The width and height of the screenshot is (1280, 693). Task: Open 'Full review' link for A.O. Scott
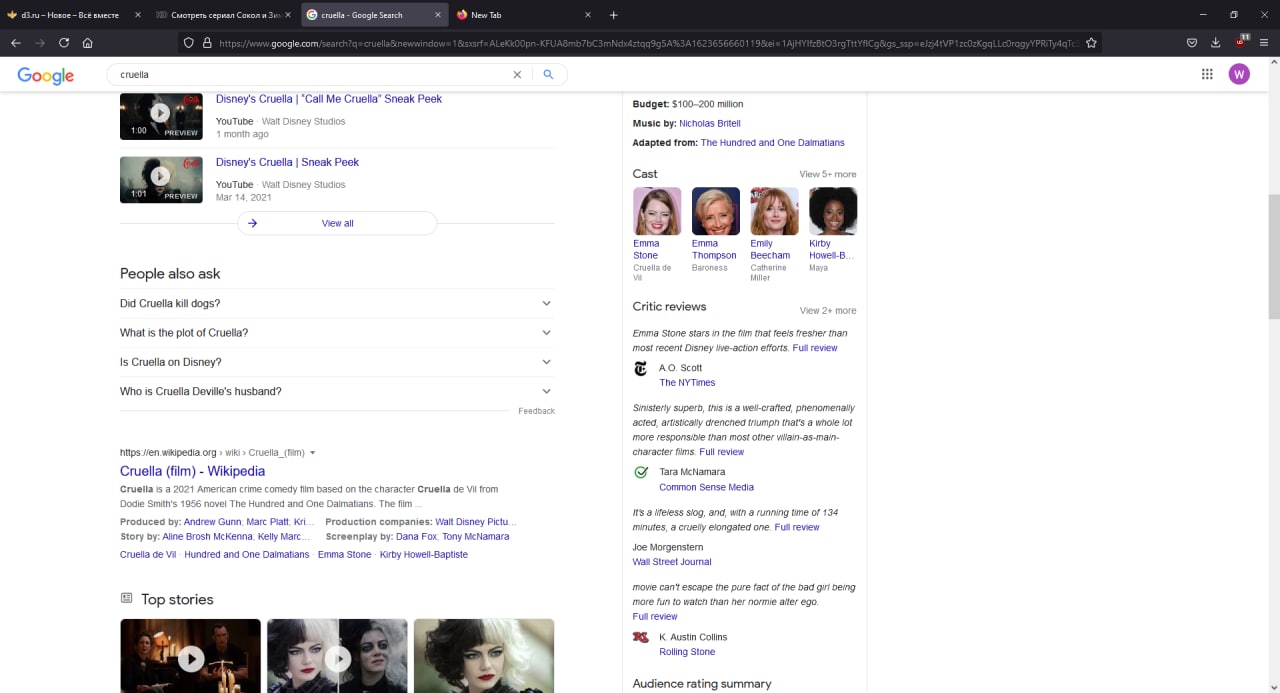pos(815,348)
